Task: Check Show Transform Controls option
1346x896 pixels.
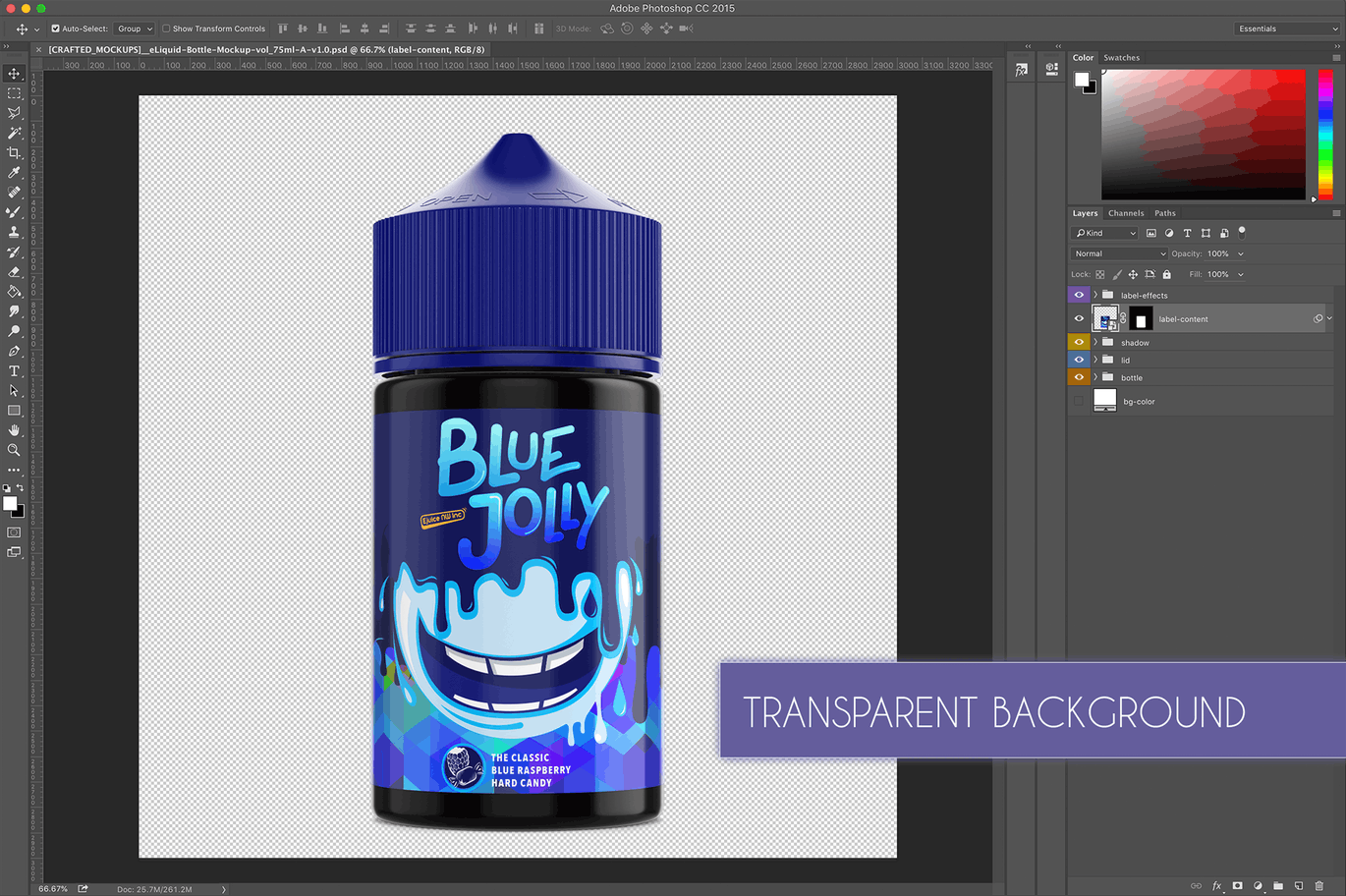Action: point(168,28)
